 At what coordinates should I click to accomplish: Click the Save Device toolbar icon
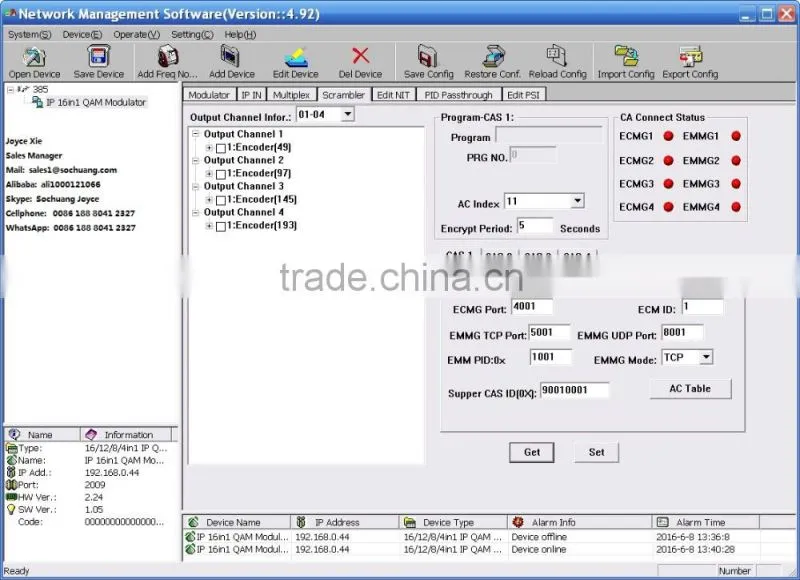98,56
